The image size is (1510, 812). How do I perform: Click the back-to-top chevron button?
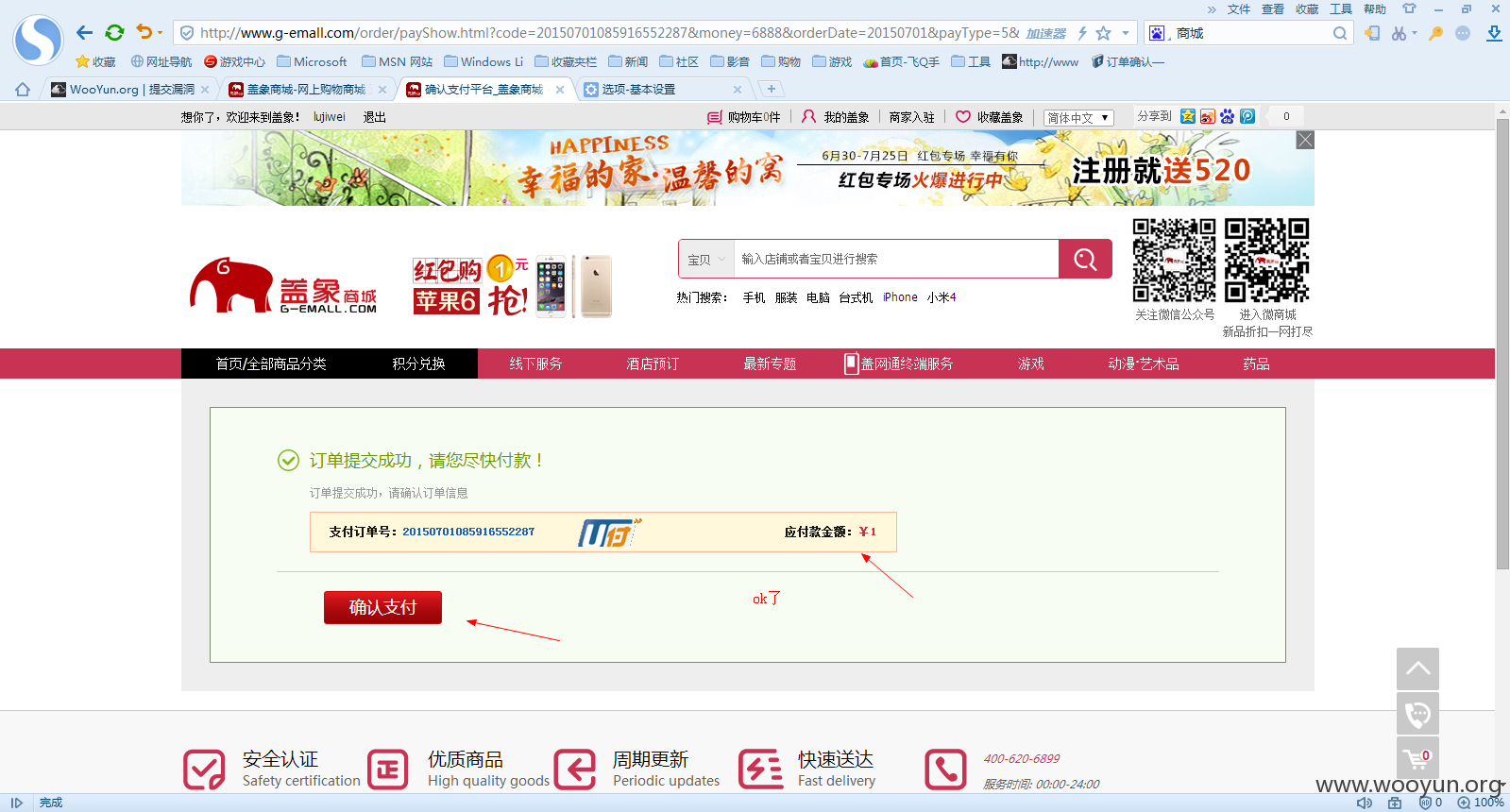(x=1417, y=668)
